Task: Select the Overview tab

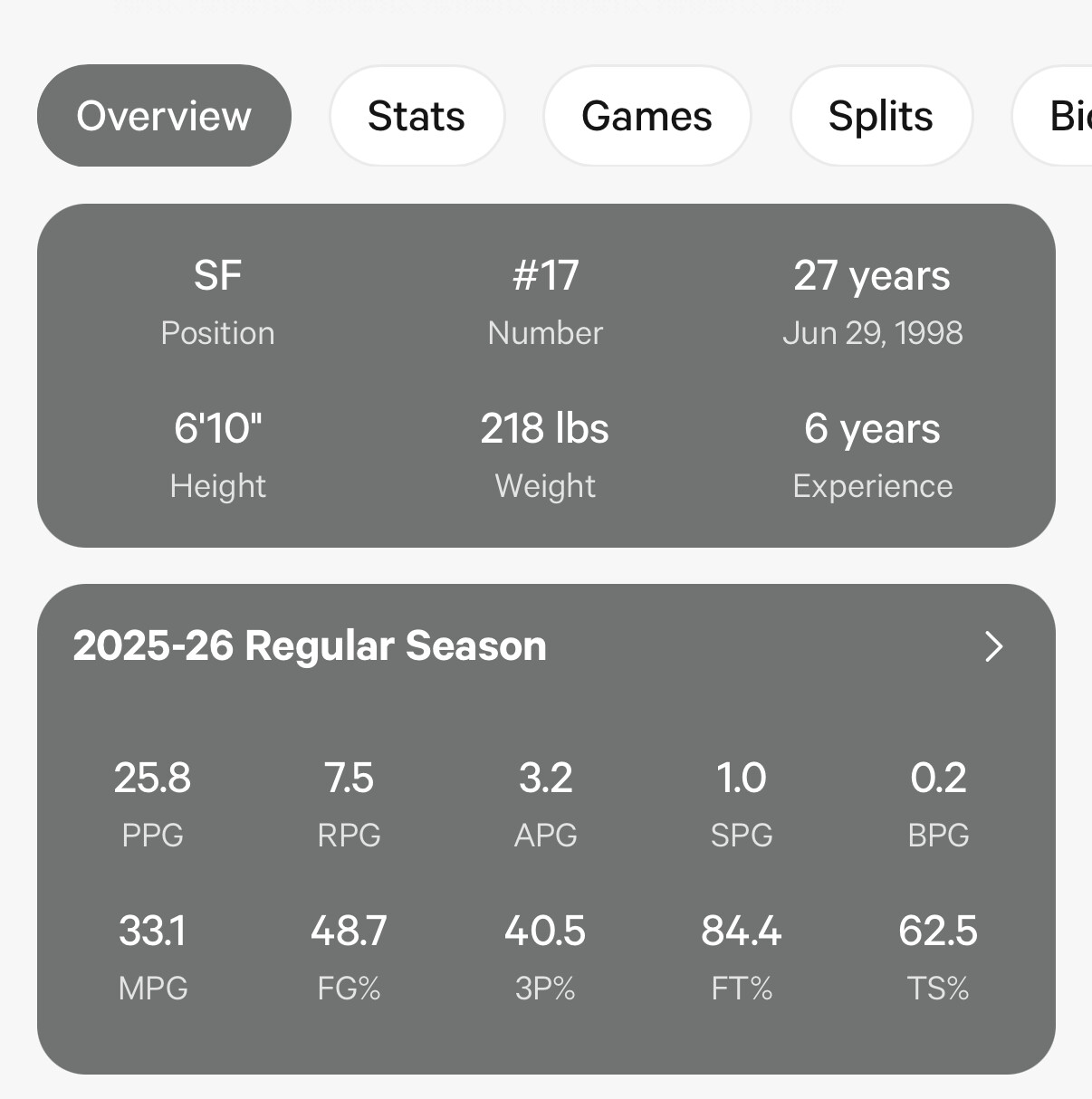Action: point(164,116)
